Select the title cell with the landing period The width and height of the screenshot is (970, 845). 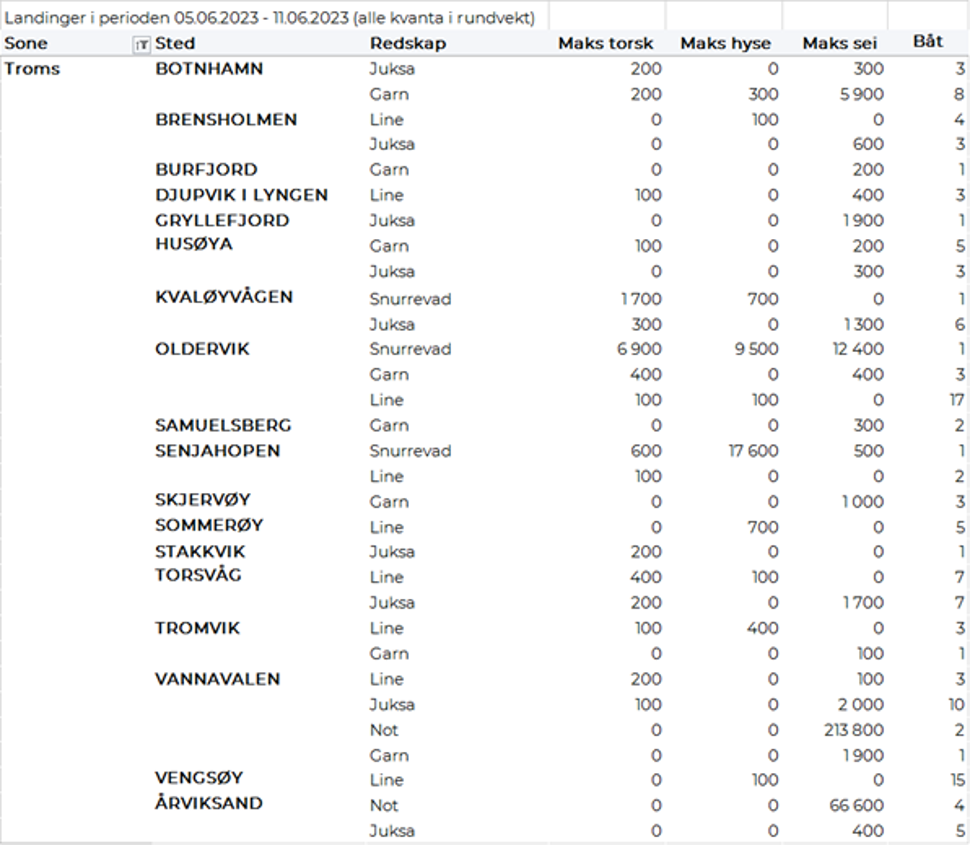pos(270,18)
